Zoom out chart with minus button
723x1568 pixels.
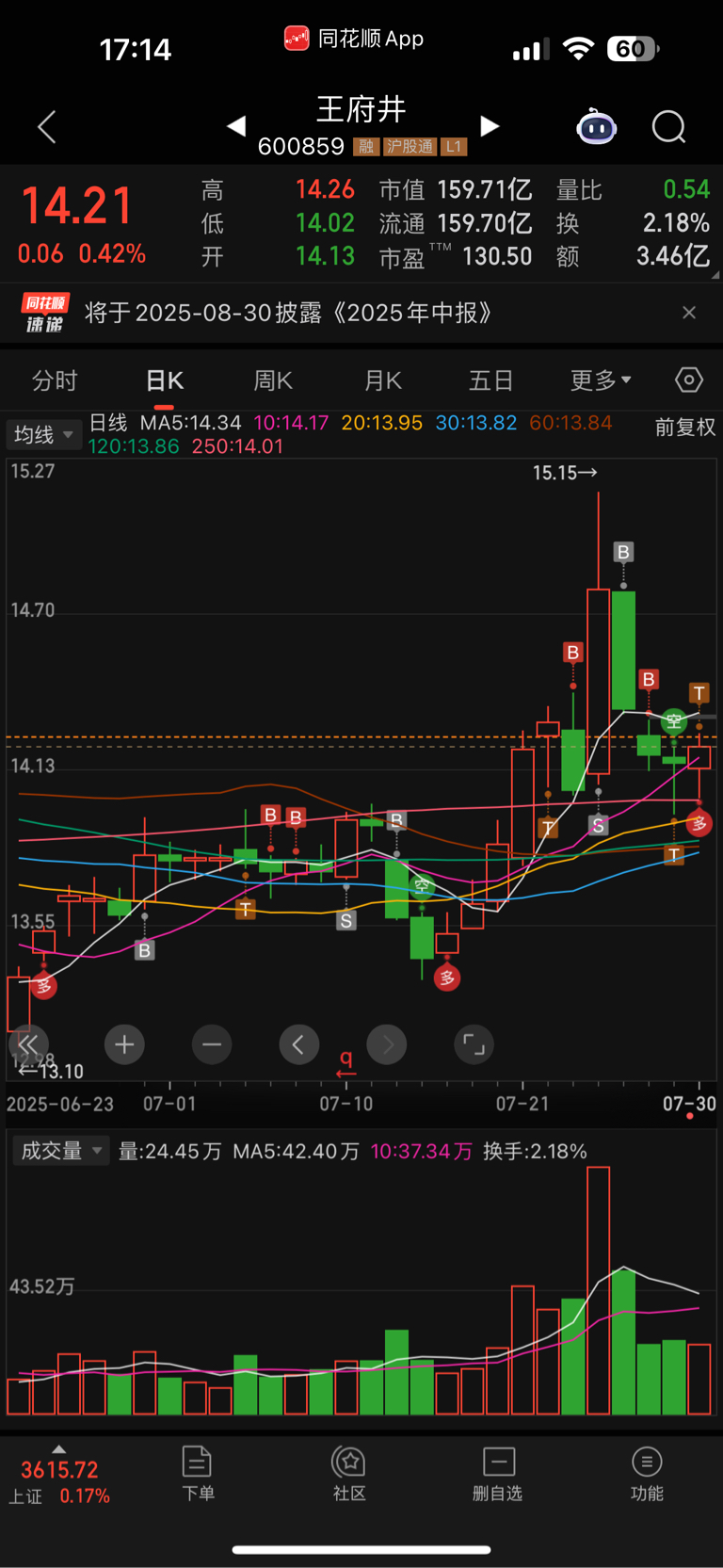point(212,1044)
